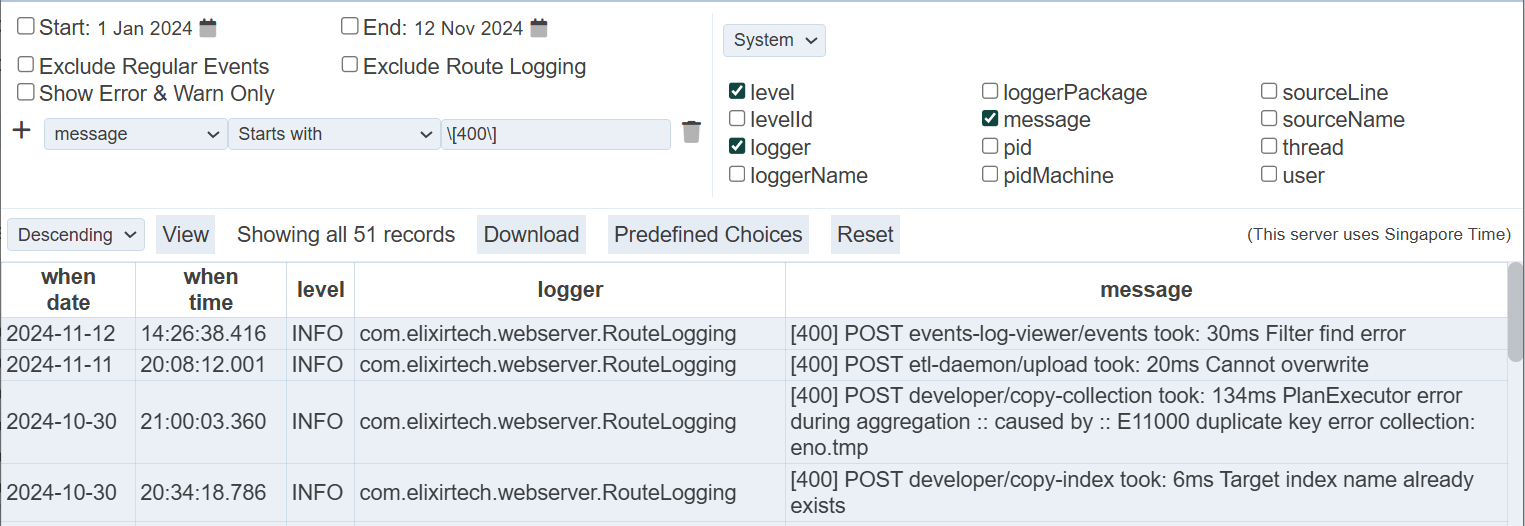Open the Starts with operator dropdown

click(333, 134)
